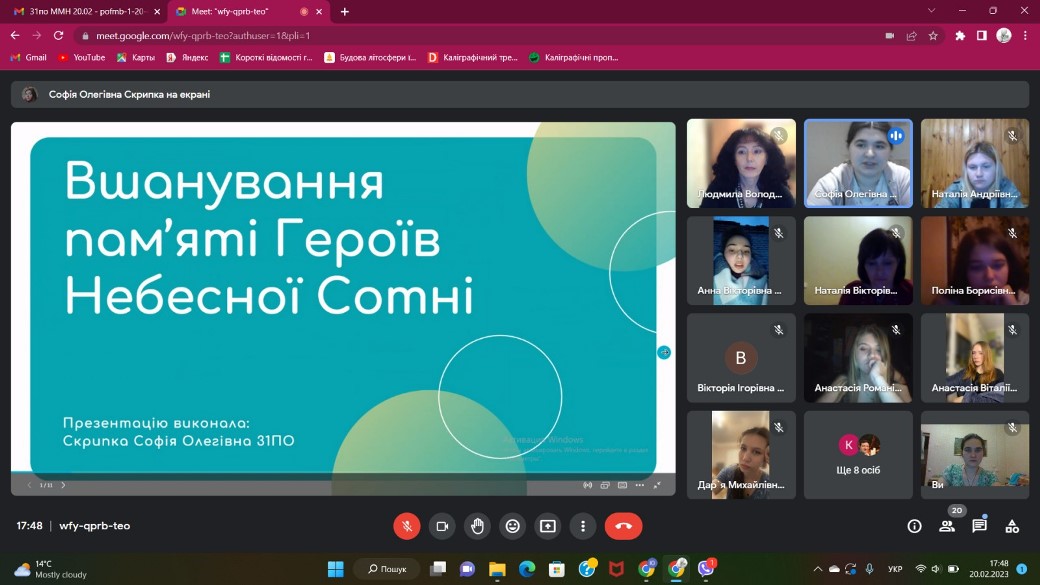Open presentation viewer three-dot options
1040x585 pixels.
point(638,485)
